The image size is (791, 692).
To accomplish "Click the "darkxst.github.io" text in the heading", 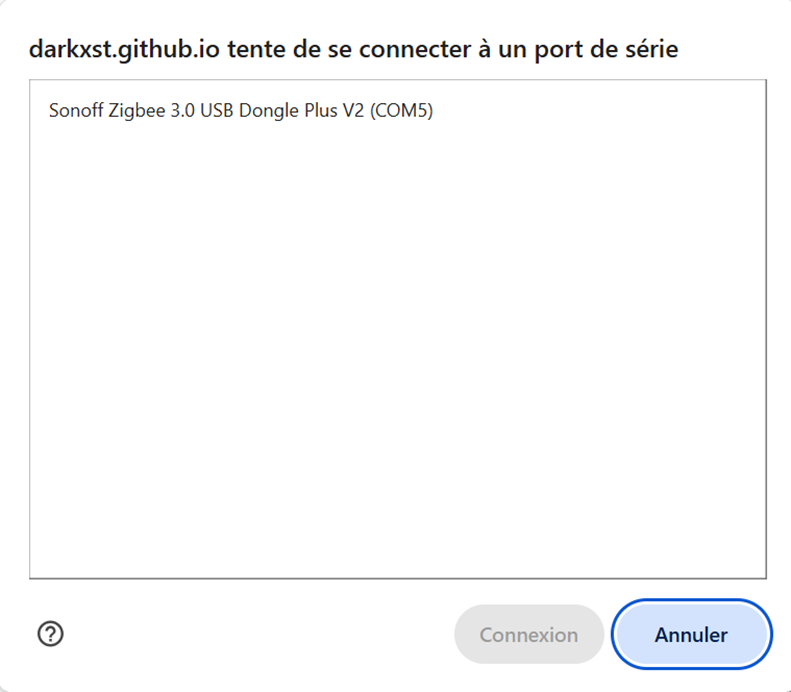I will (x=124, y=49).
